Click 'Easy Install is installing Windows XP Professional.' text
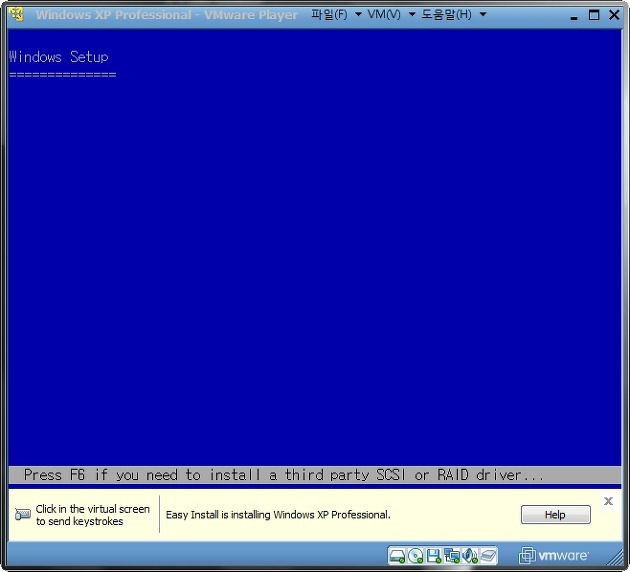630x572 pixels. 278,515
